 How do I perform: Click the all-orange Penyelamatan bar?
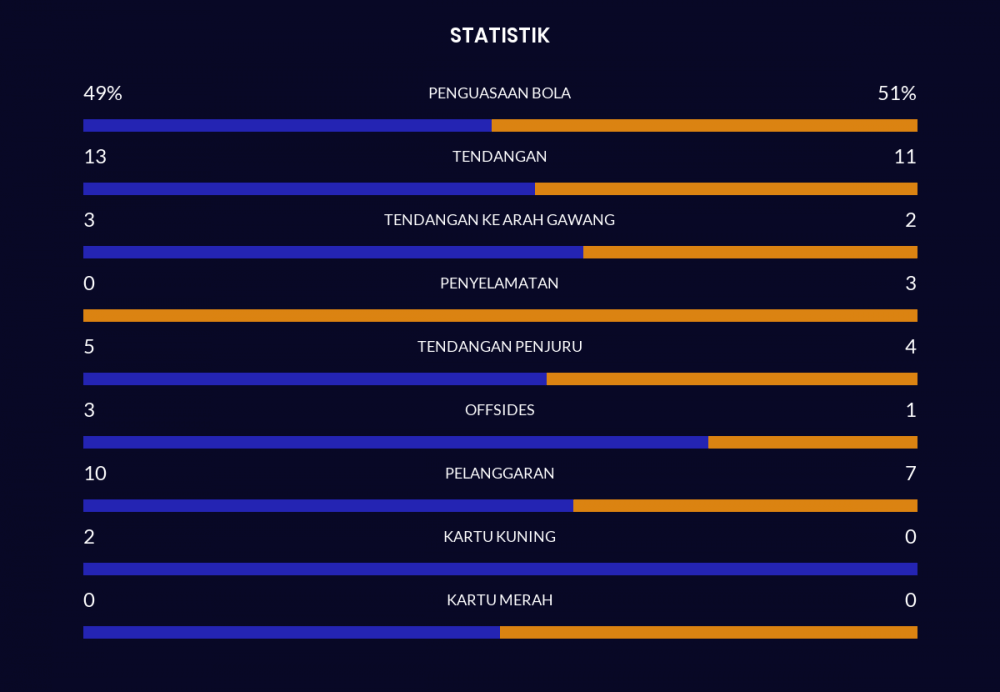500,316
